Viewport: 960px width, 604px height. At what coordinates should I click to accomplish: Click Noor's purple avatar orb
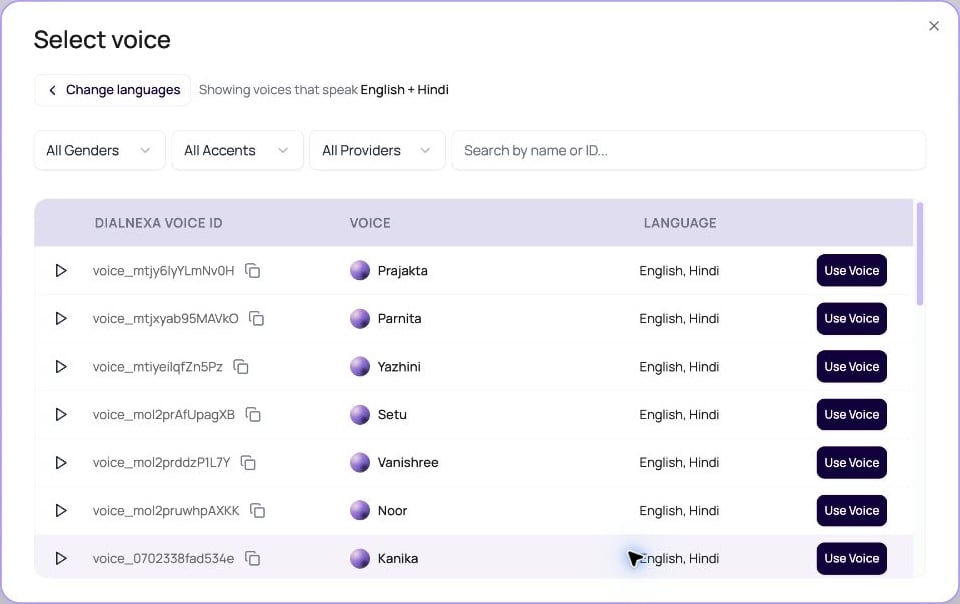[360, 510]
